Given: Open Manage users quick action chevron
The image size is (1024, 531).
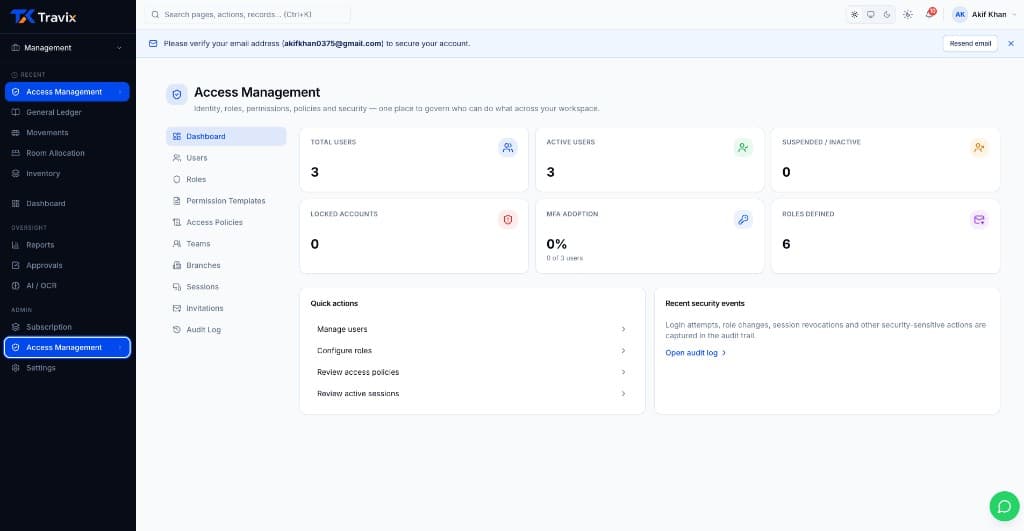Looking at the screenshot, I should [623, 329].
